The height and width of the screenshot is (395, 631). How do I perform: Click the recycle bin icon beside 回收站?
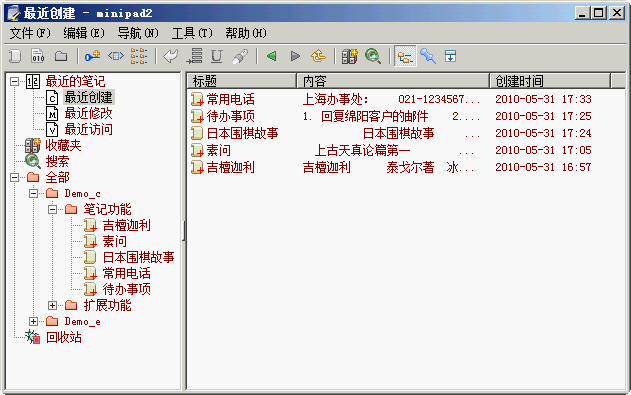coord(33,337)
